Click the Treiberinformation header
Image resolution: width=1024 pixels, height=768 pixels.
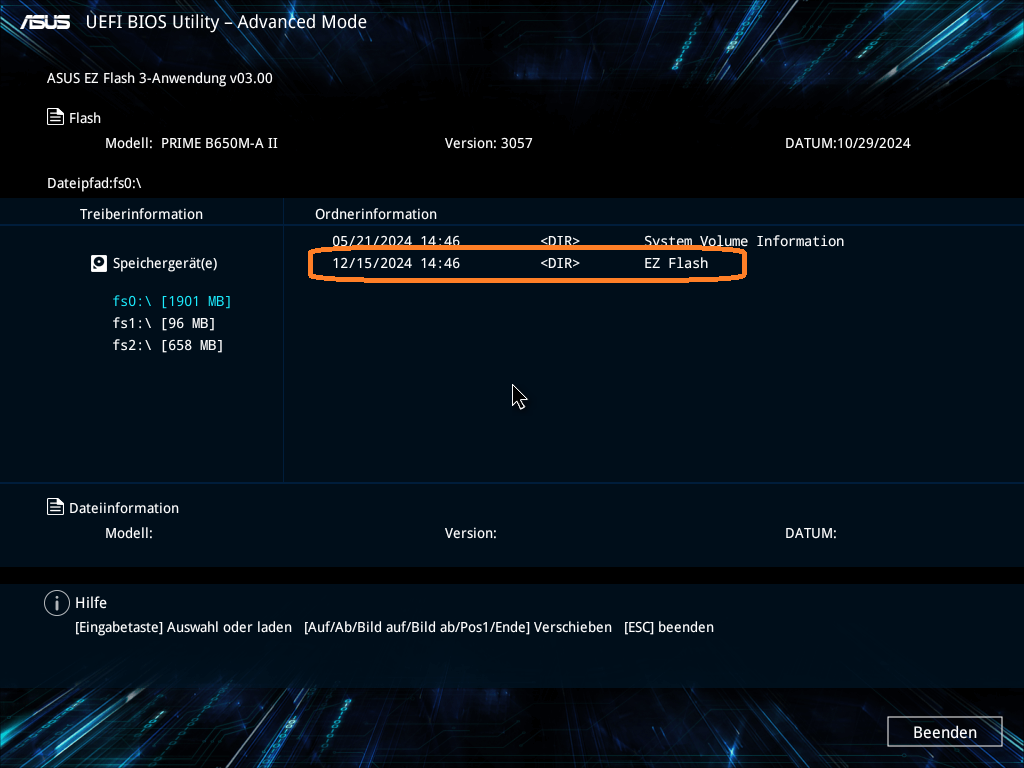pyautogui.click(x=141, y=214)
